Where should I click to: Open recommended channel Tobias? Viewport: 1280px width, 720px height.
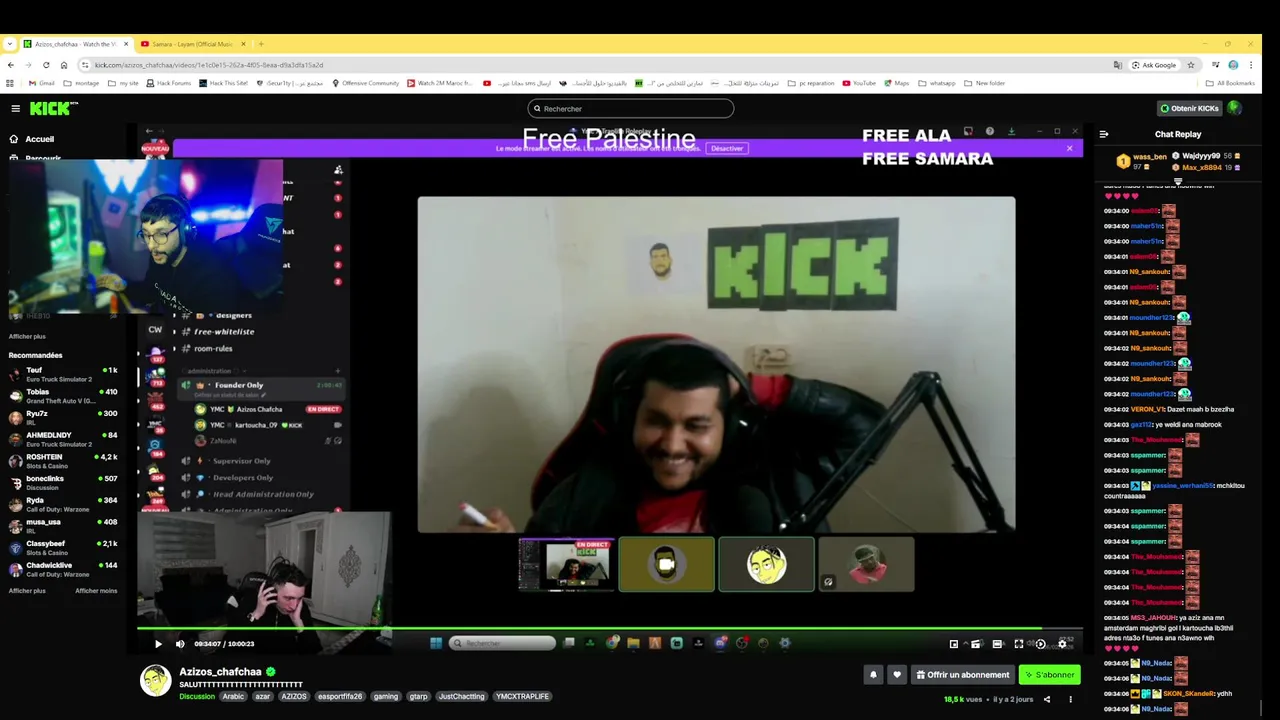63,396
